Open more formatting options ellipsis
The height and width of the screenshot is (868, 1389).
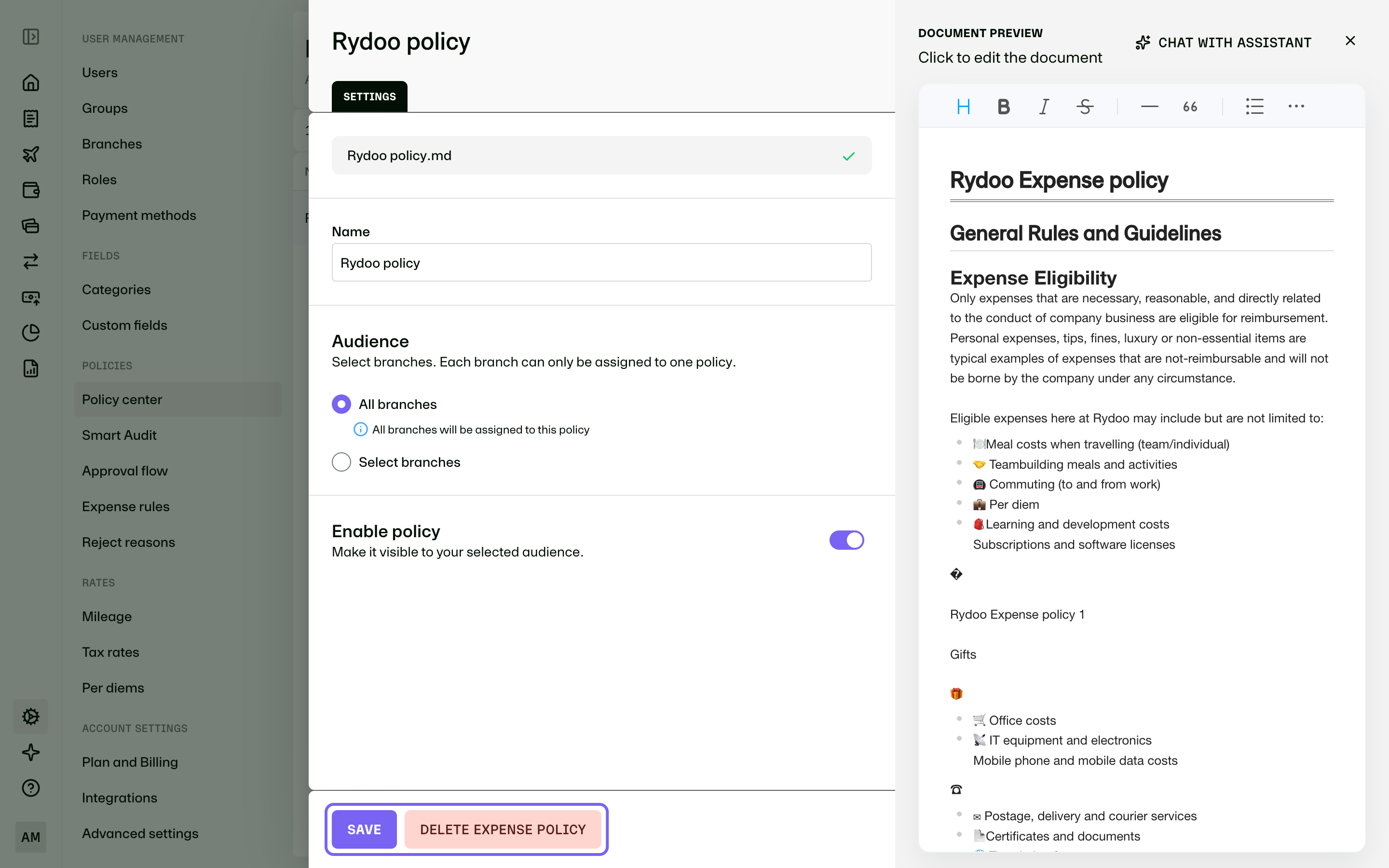click(x=1296, y=107)
